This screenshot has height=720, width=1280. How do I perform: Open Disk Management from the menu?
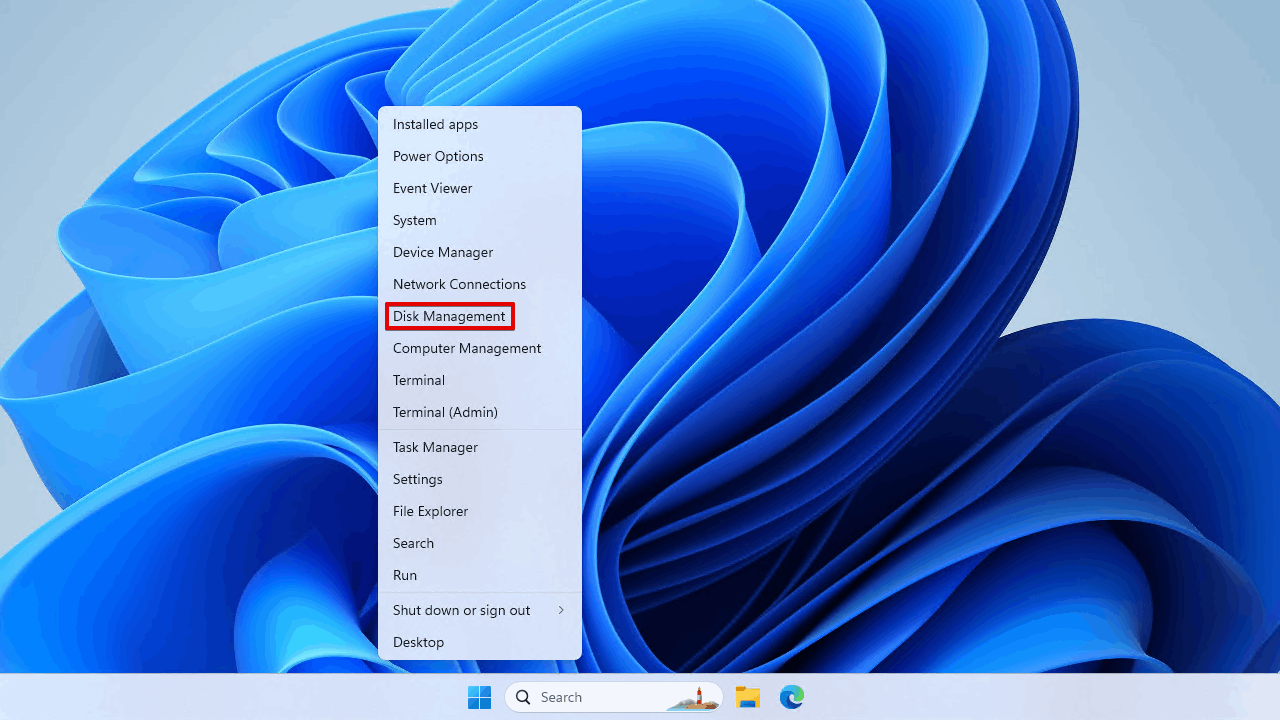(448, 316)
